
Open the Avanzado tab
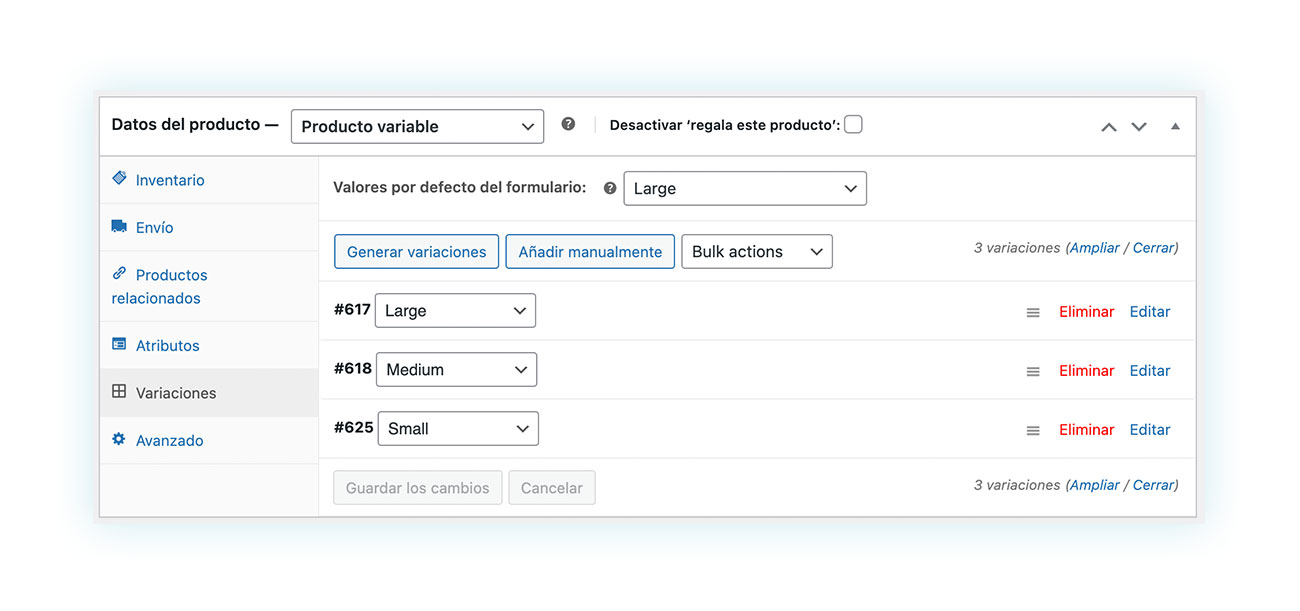click(x=209, y=440)
